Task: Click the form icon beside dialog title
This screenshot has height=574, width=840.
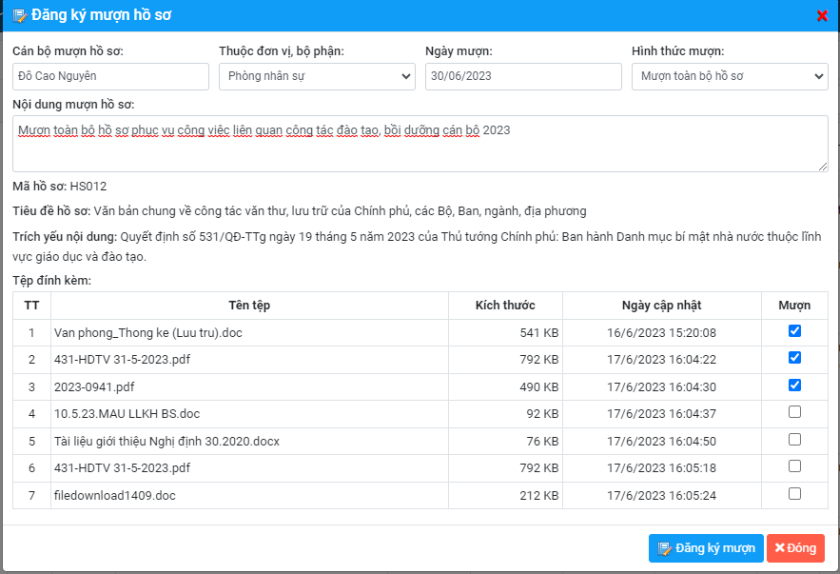Action: (x=19, y=15)
